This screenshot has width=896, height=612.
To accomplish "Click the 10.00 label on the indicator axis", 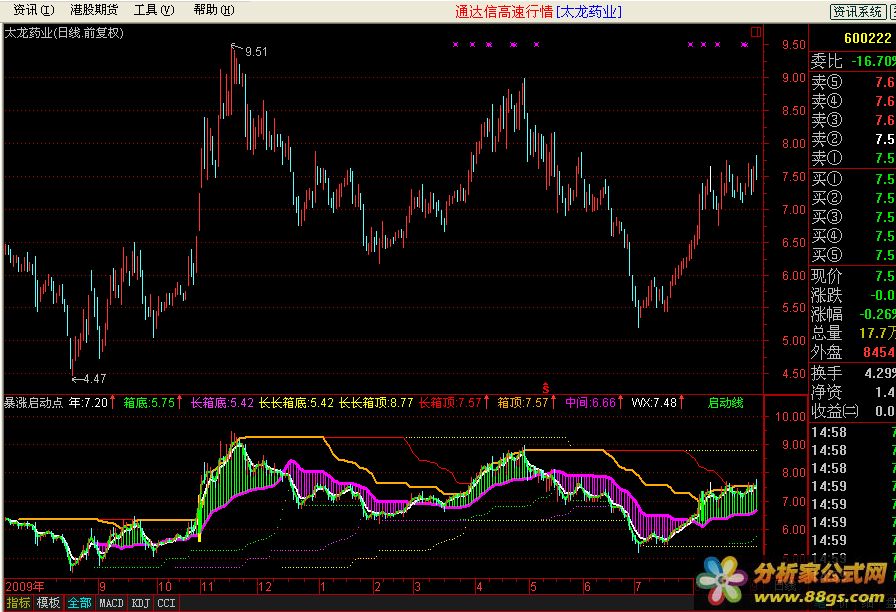I will pos(791,417).
